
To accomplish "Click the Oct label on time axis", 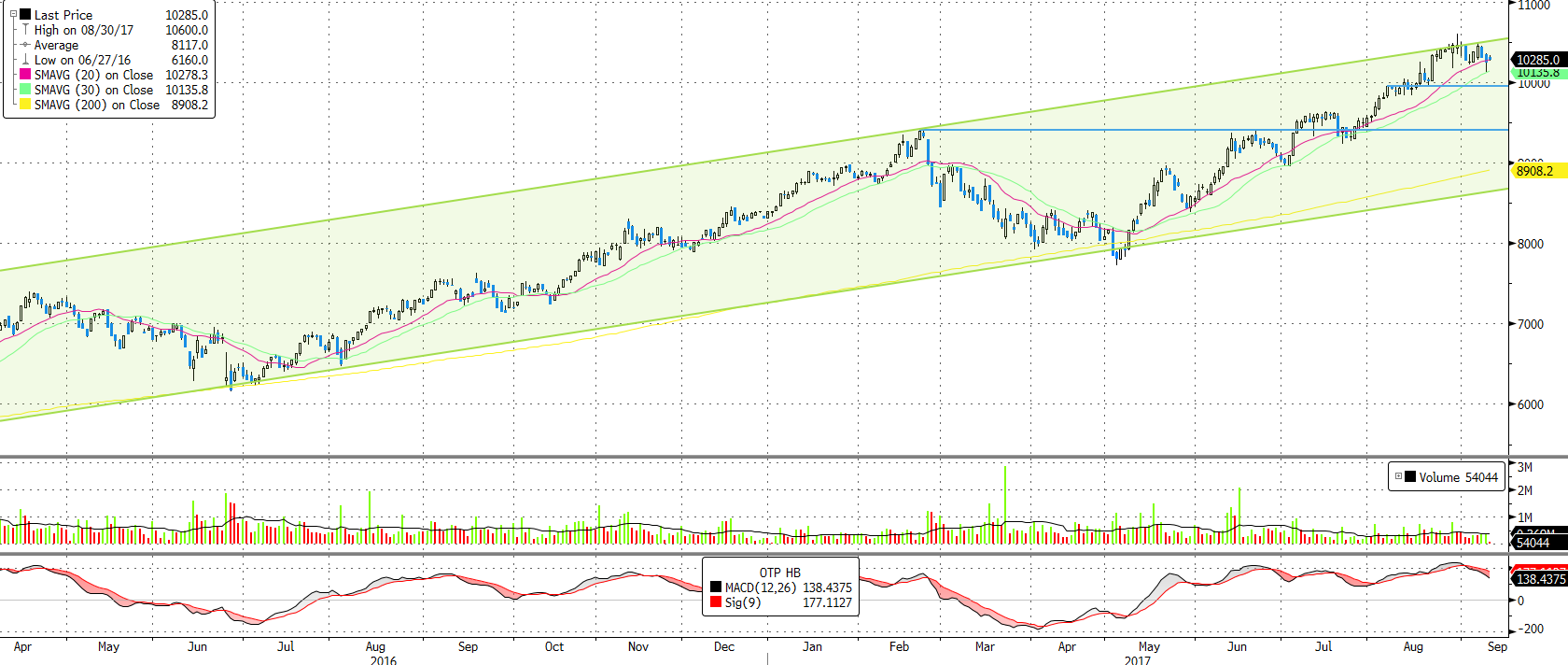I will click(554, 646).
